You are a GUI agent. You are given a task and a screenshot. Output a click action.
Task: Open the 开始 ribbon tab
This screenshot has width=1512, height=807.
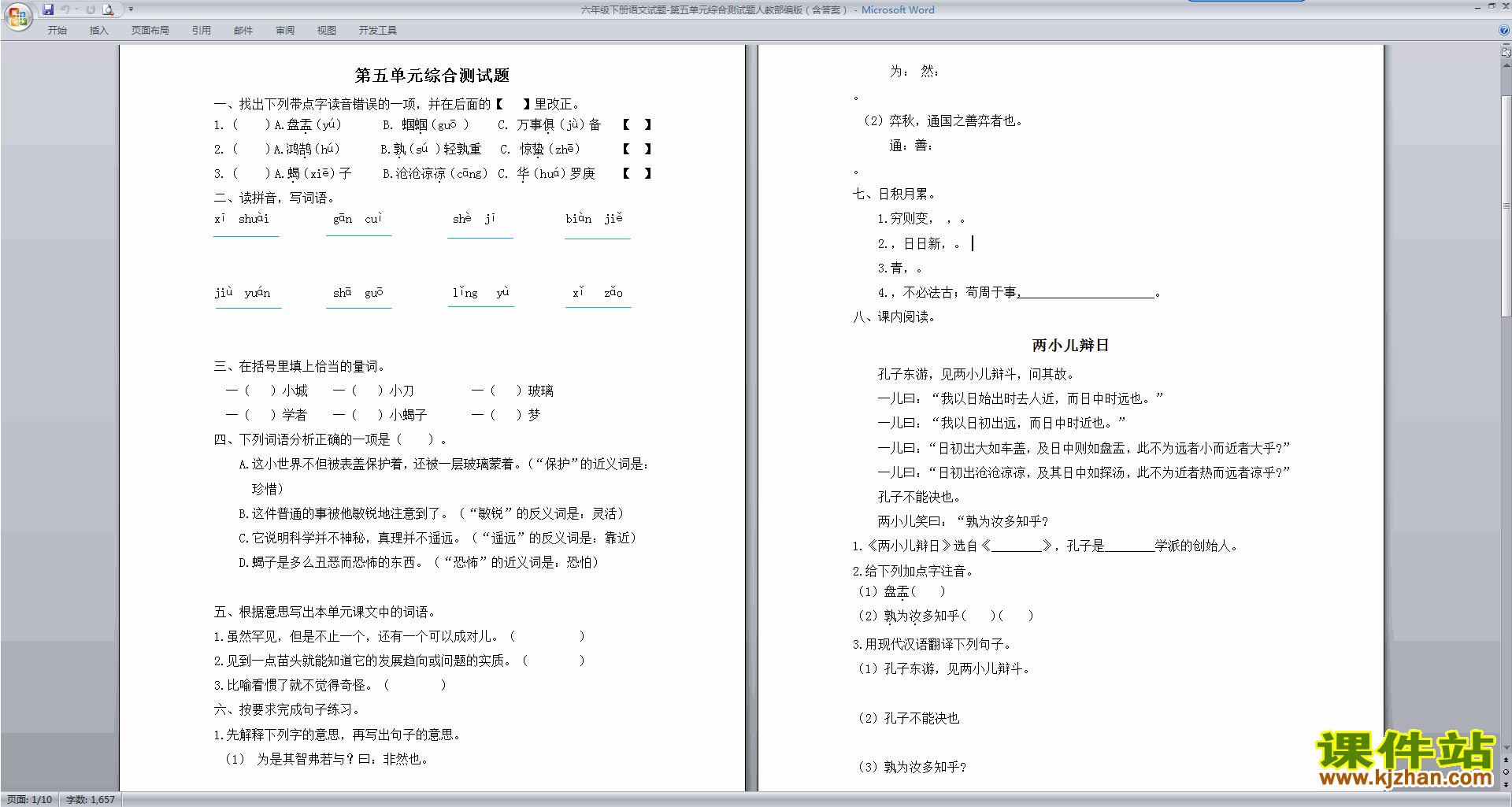tap(57, 30)
